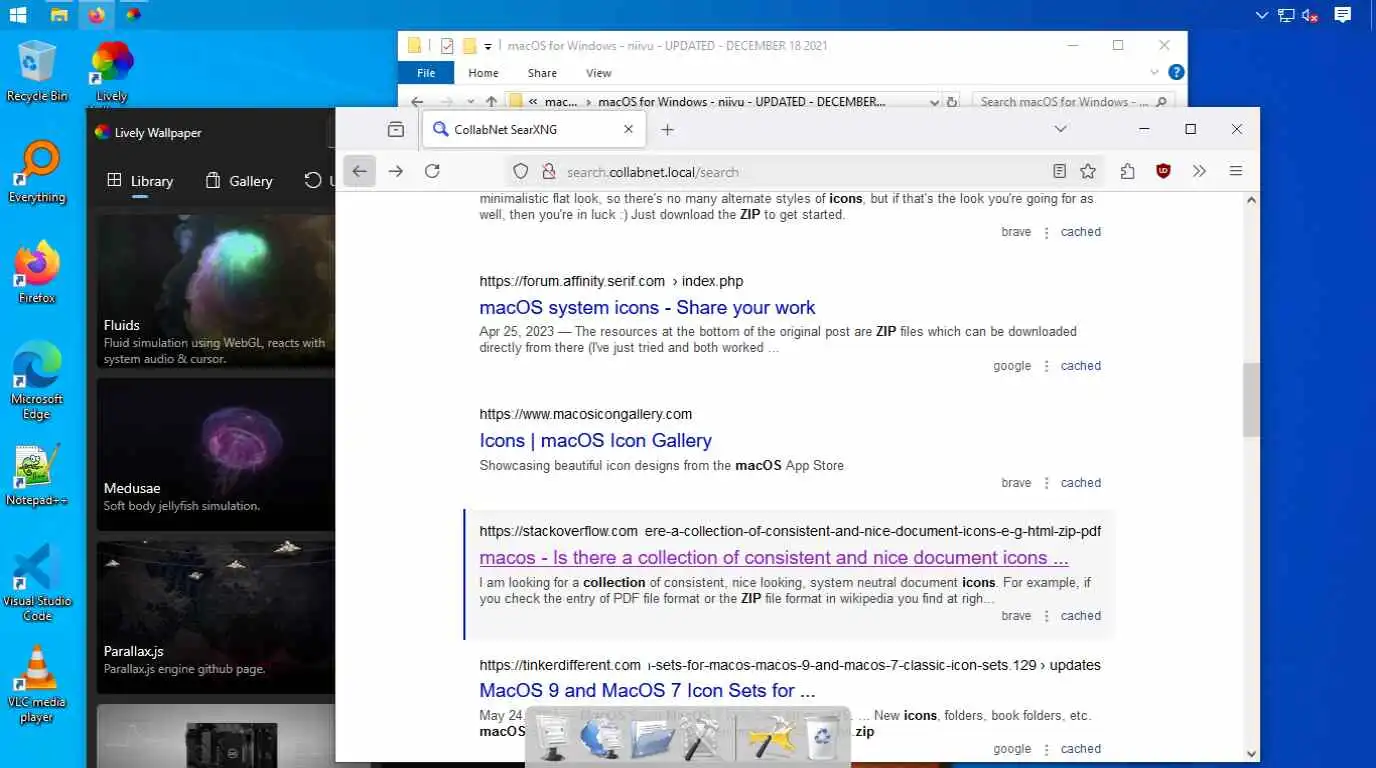
Task: Go back in File Explorer
Action: tap(417, 101)
